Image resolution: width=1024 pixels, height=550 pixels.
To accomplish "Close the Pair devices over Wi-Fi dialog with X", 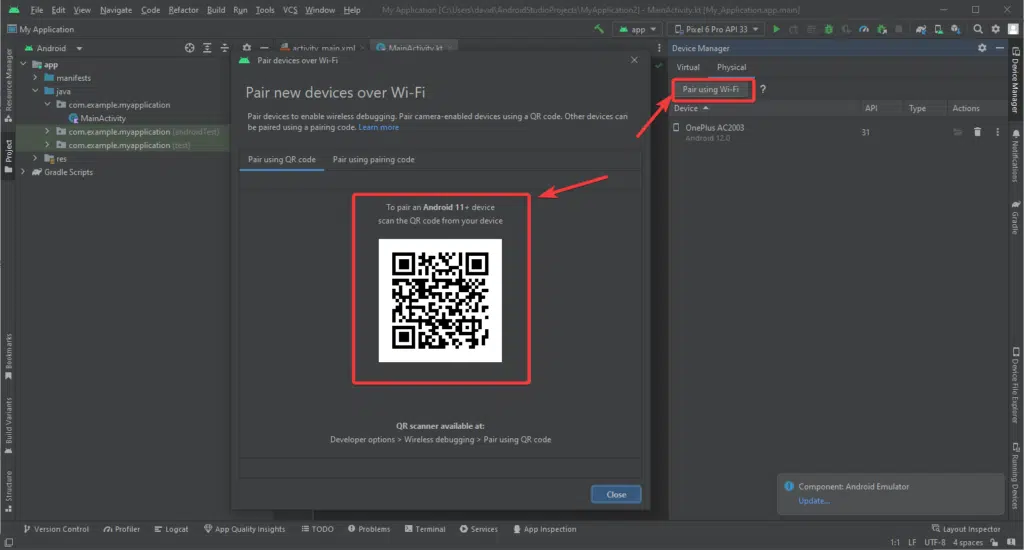I will [634, 60].
